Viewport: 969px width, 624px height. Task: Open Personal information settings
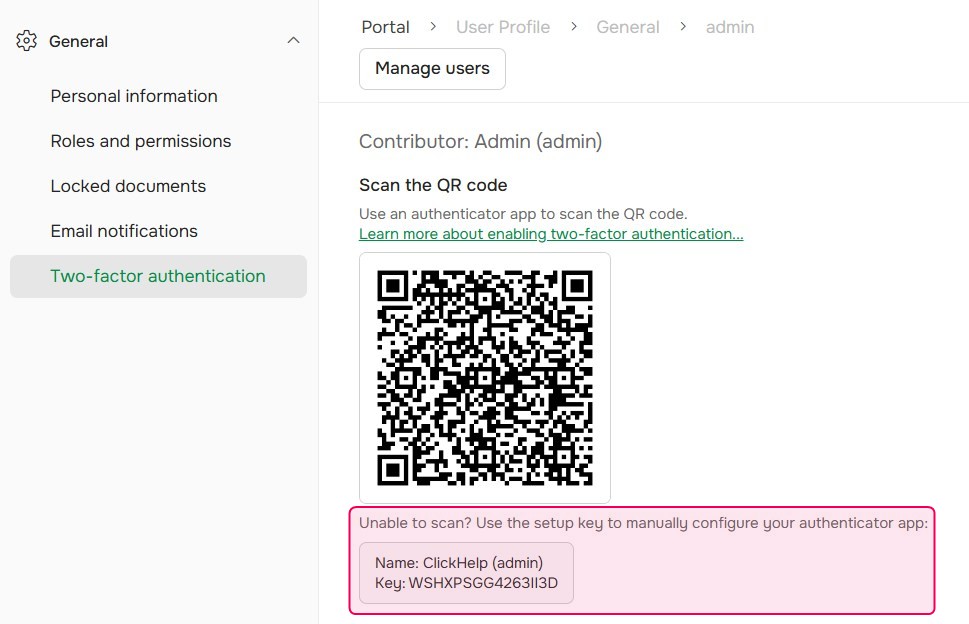133,96
